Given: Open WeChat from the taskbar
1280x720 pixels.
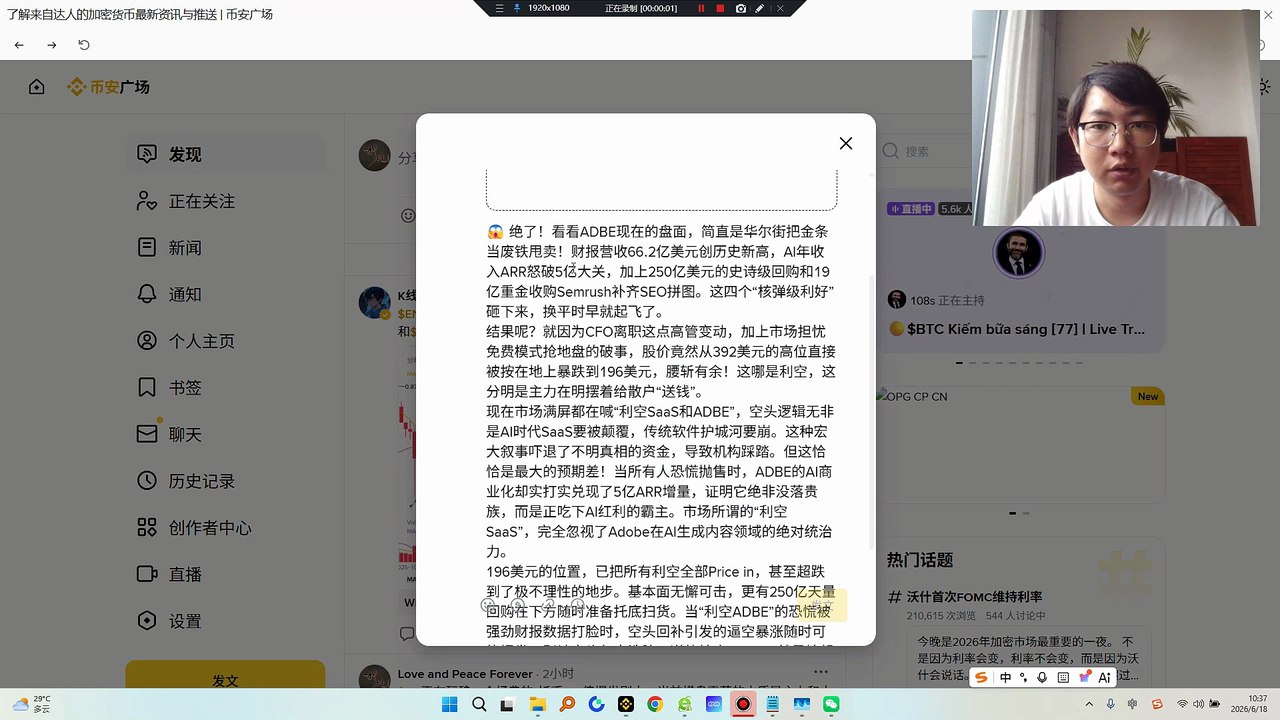Looking at the screenshot, I should coord(831,704).
